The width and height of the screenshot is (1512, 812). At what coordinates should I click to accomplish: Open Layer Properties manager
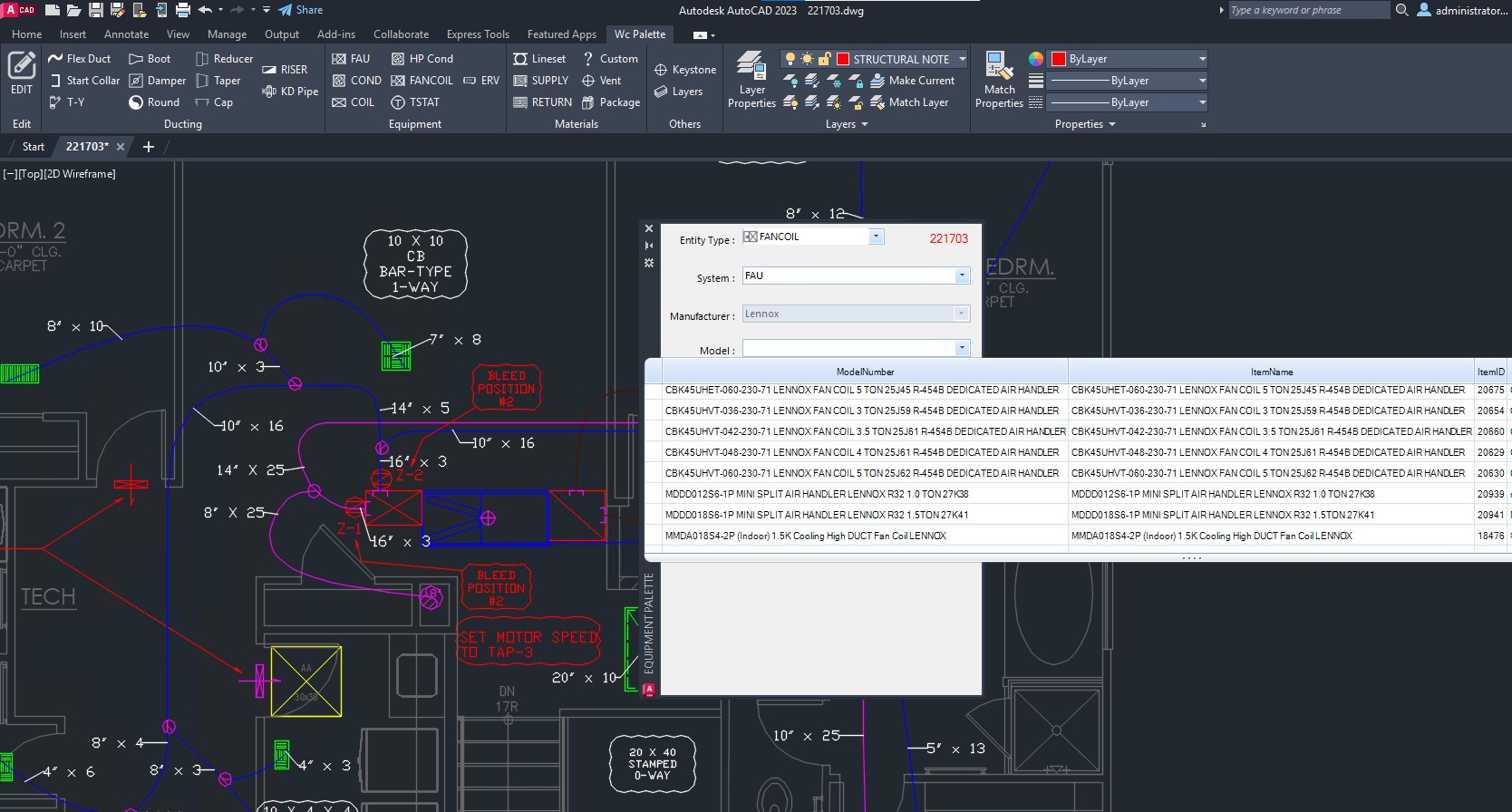coord(751,80)
